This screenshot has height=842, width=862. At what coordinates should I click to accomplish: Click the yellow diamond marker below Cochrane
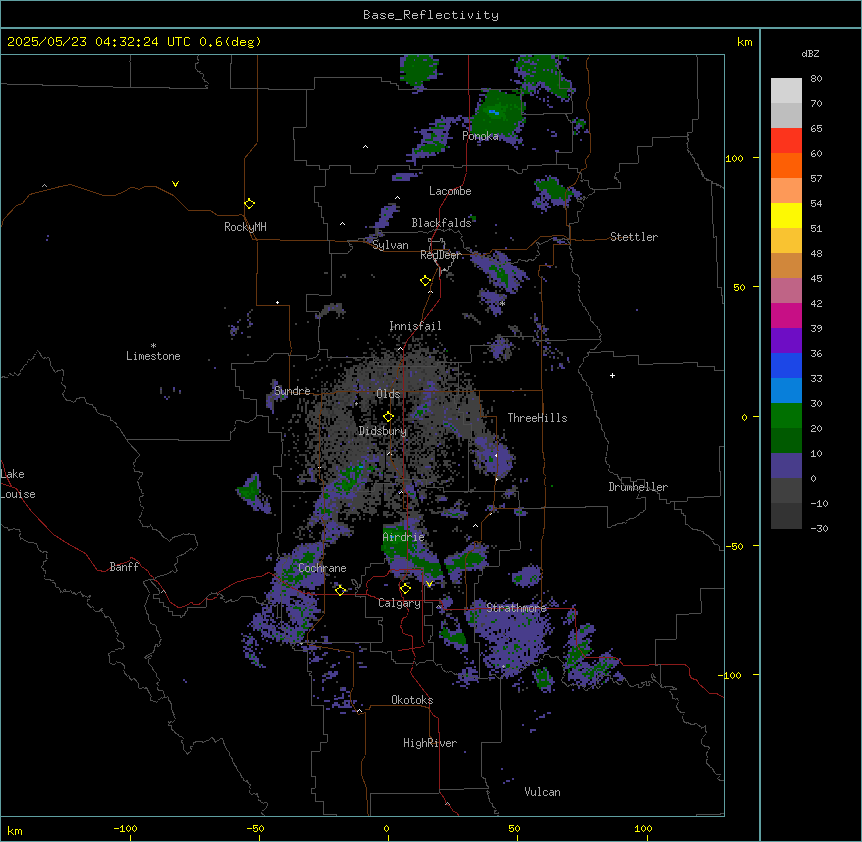tap(340, 590)
